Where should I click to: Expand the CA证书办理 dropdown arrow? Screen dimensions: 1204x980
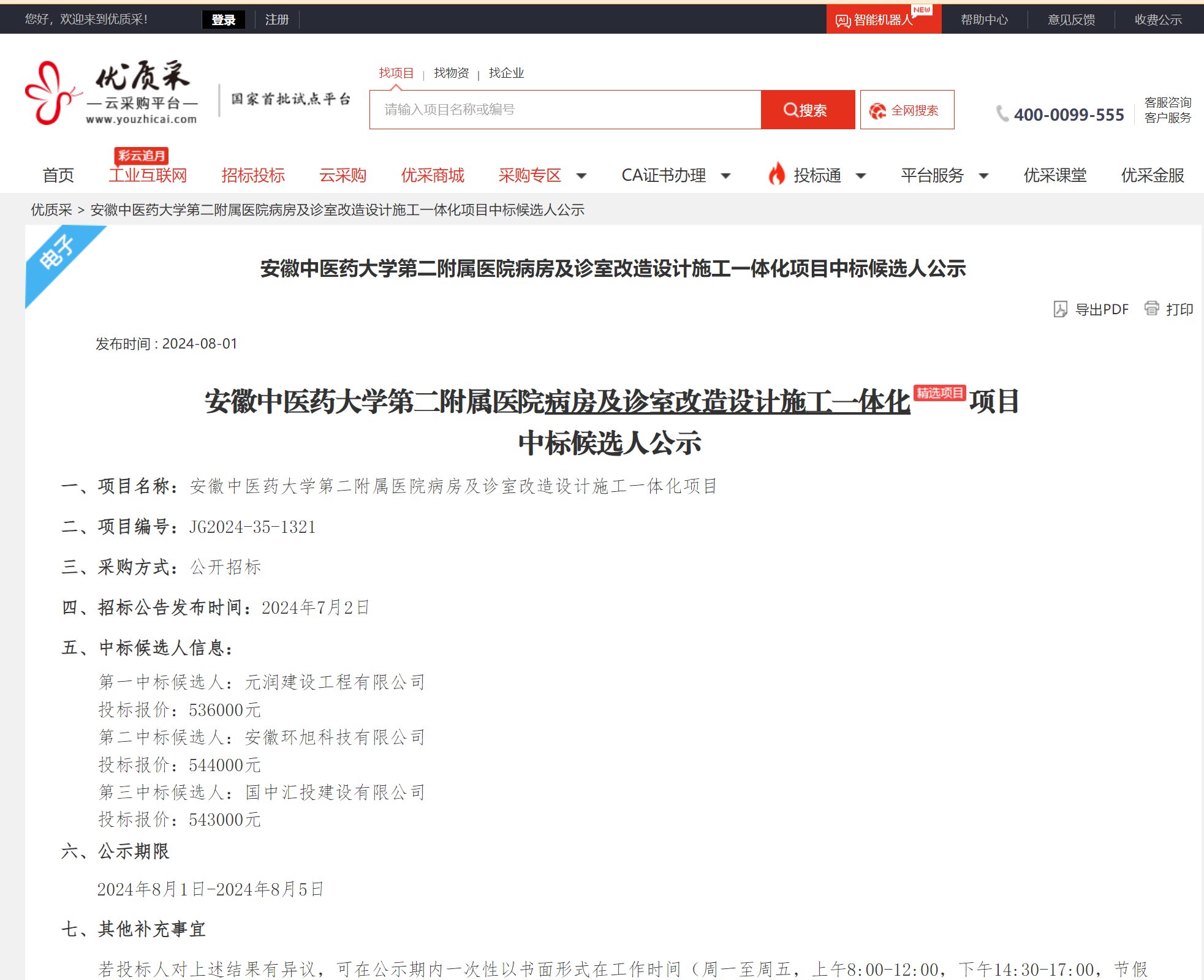(x=726, y=176)
